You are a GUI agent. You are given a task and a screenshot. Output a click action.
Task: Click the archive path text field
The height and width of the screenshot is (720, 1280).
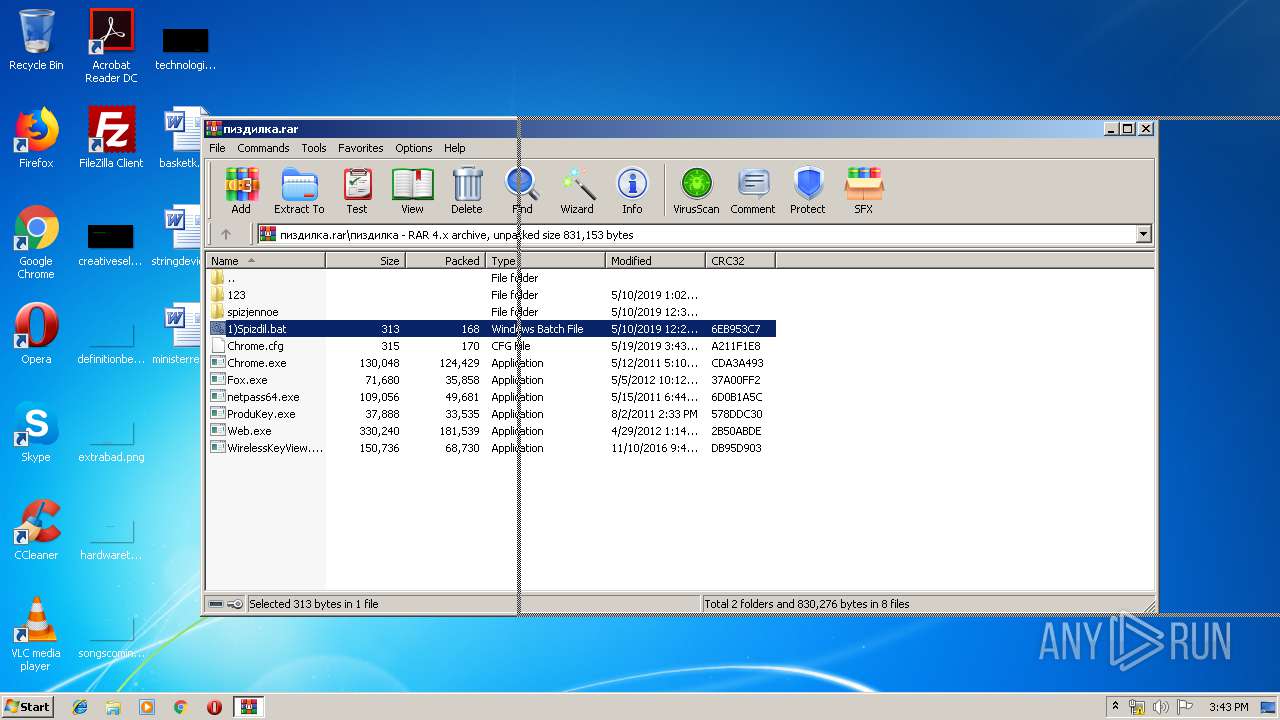695,235
